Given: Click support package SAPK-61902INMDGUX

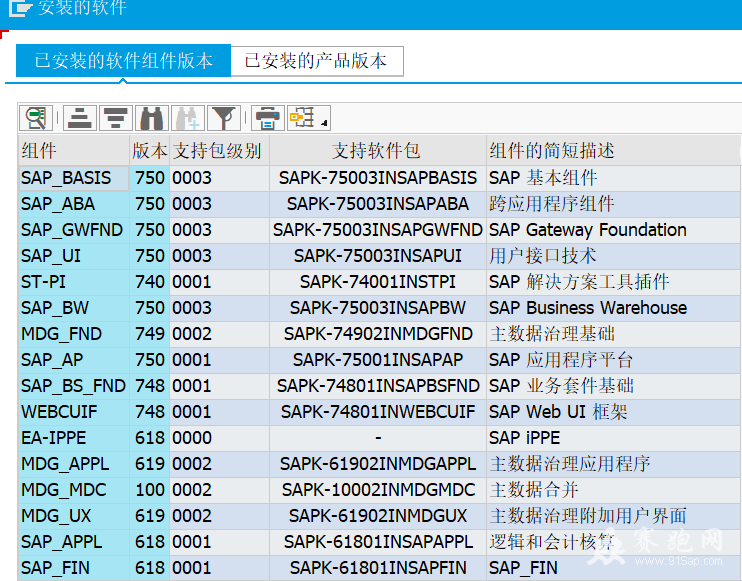Looking at the screenshot, I should (378, 516).
